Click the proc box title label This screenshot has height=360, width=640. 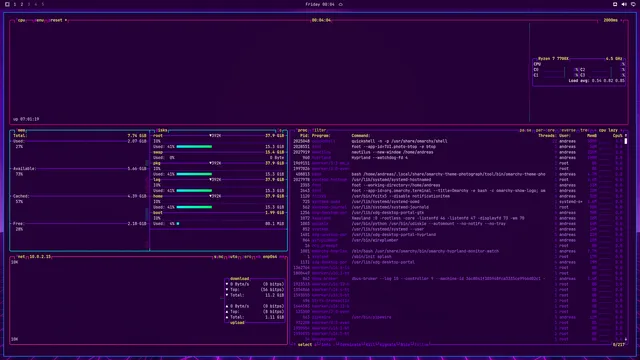(302, 130)
